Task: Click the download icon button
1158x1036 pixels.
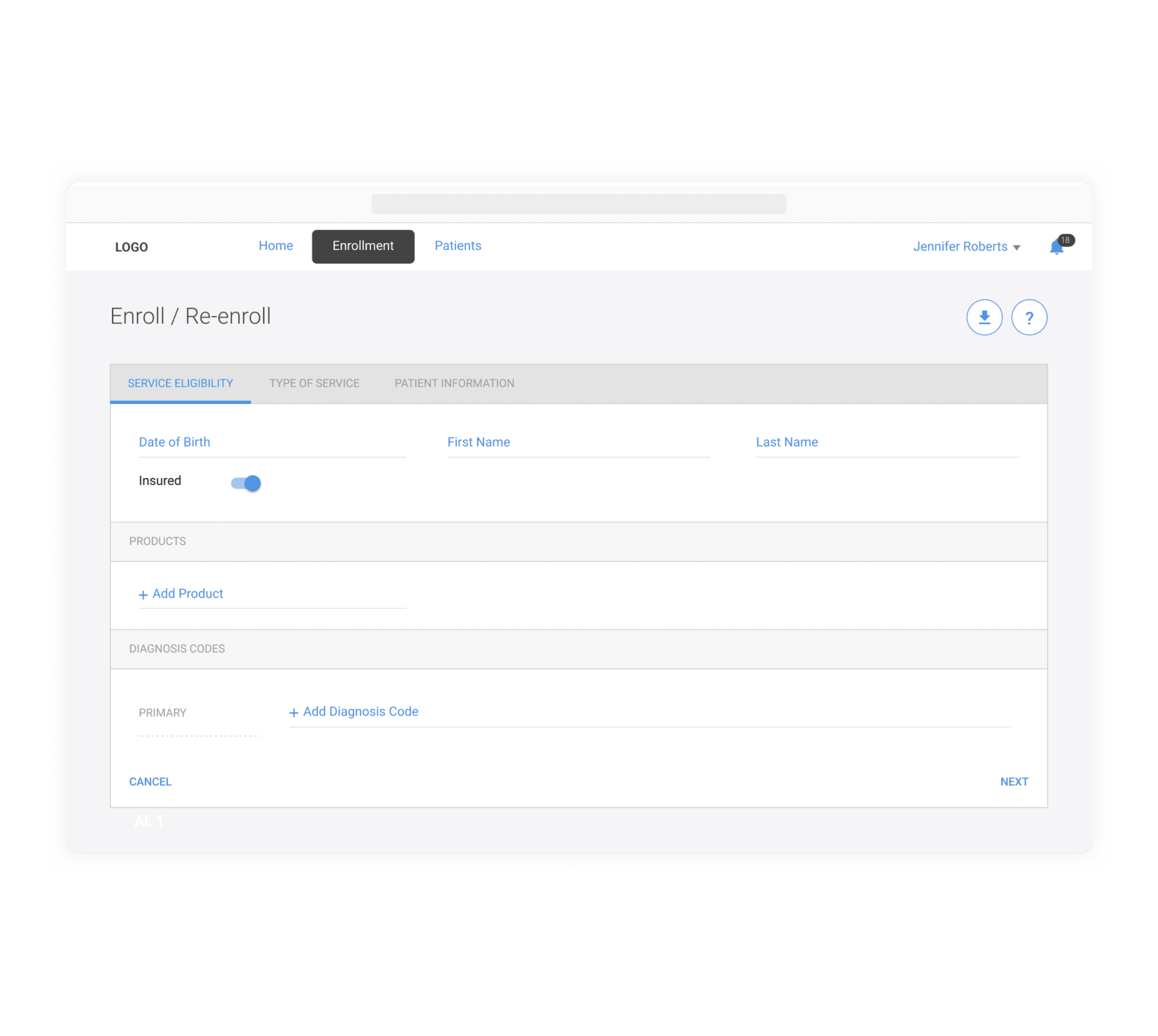Action: pyautogui.click(x=984, y=317)
